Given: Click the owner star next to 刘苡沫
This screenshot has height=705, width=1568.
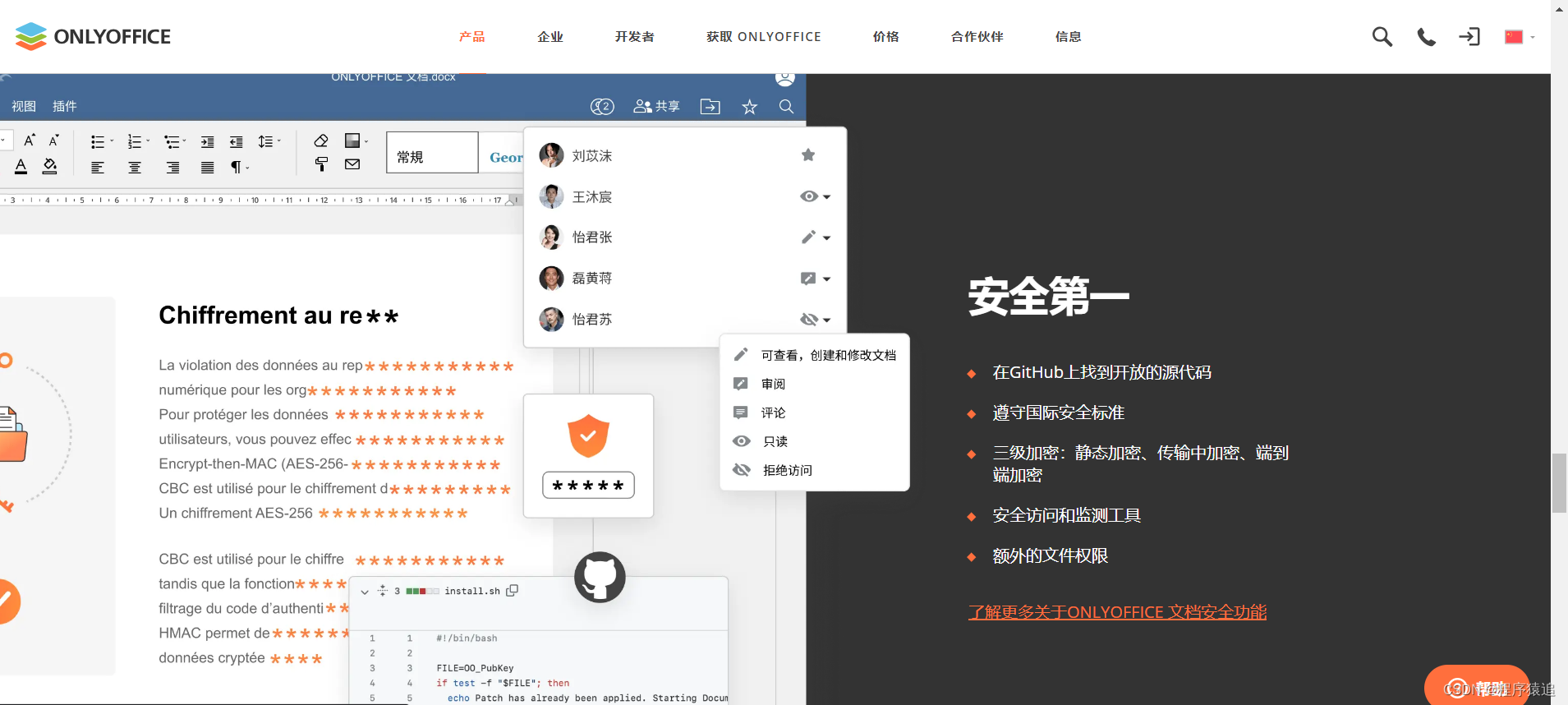Looking at the screenshot, I should pyautogui.click(x=808, y=155).
